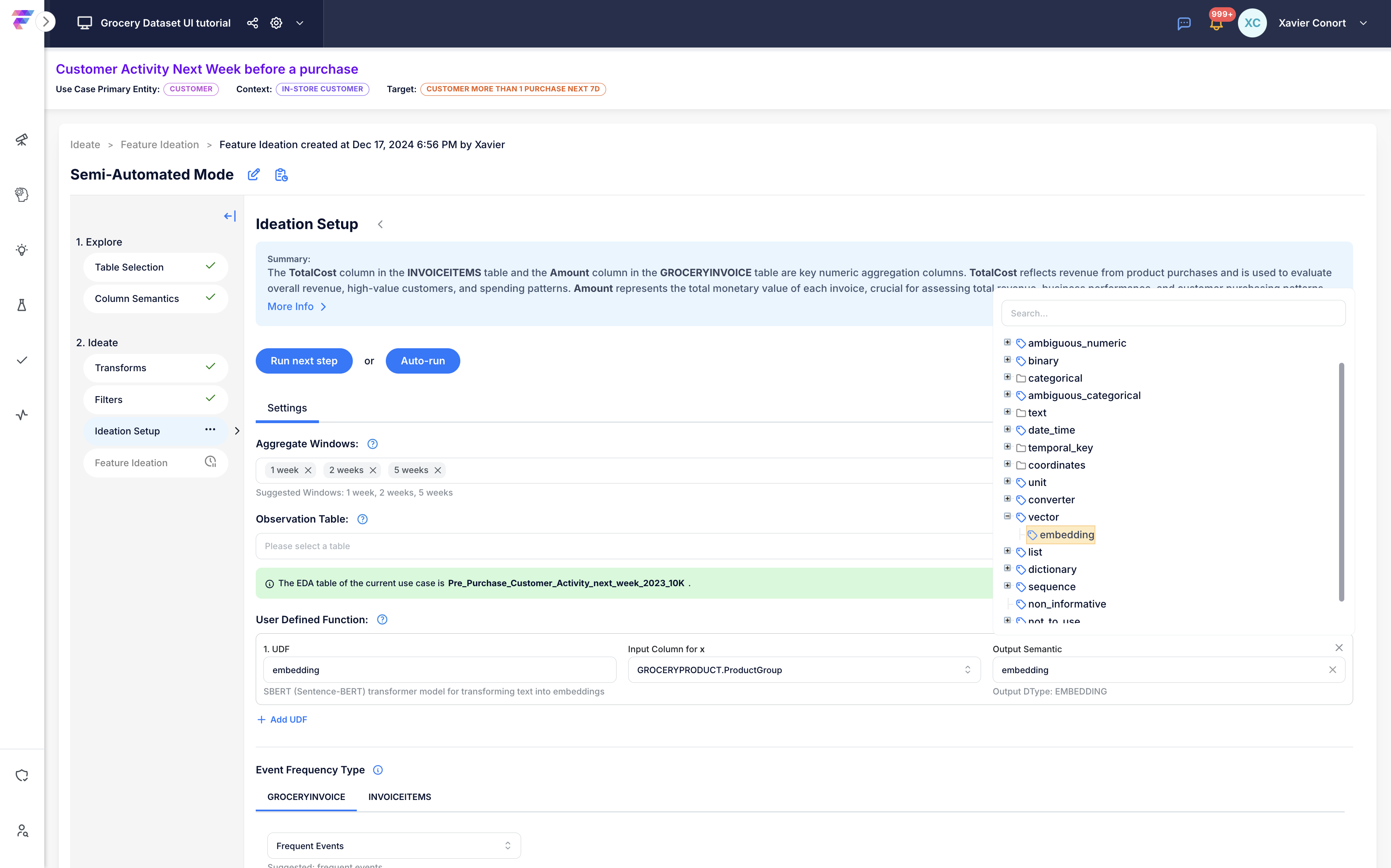Screen dimensions: 1391x868
Task: Open Transforms step
Action: coord(155,368)
